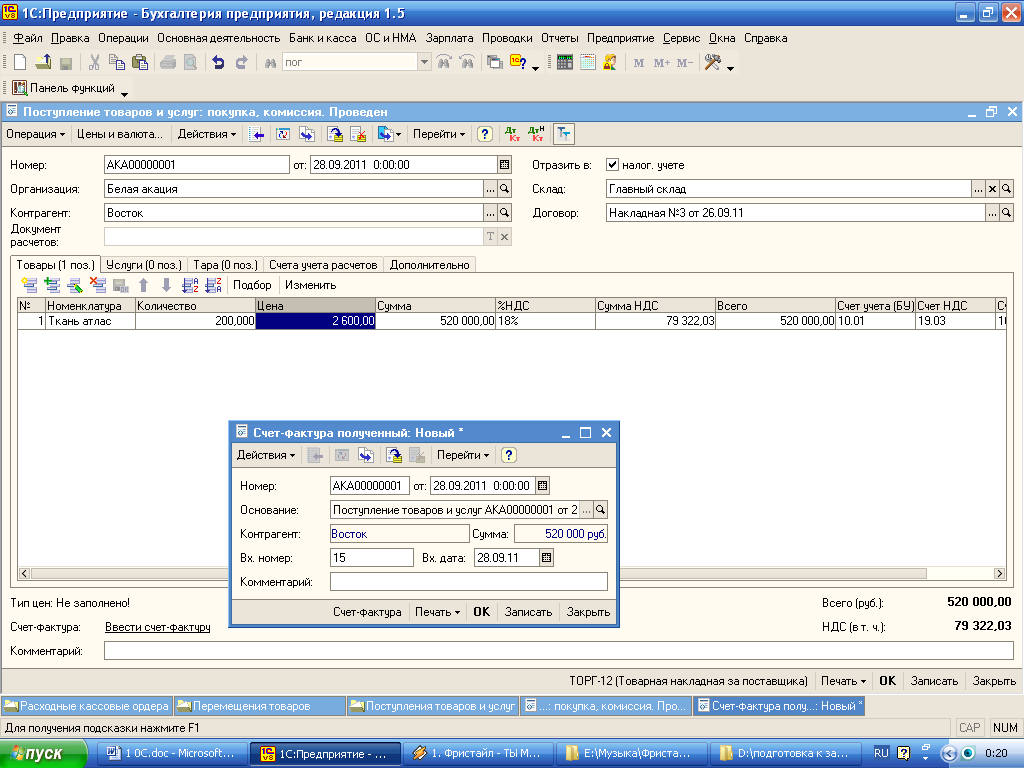
Task: Click the add row icon in Товары table
Action: [x=29, y=285]
